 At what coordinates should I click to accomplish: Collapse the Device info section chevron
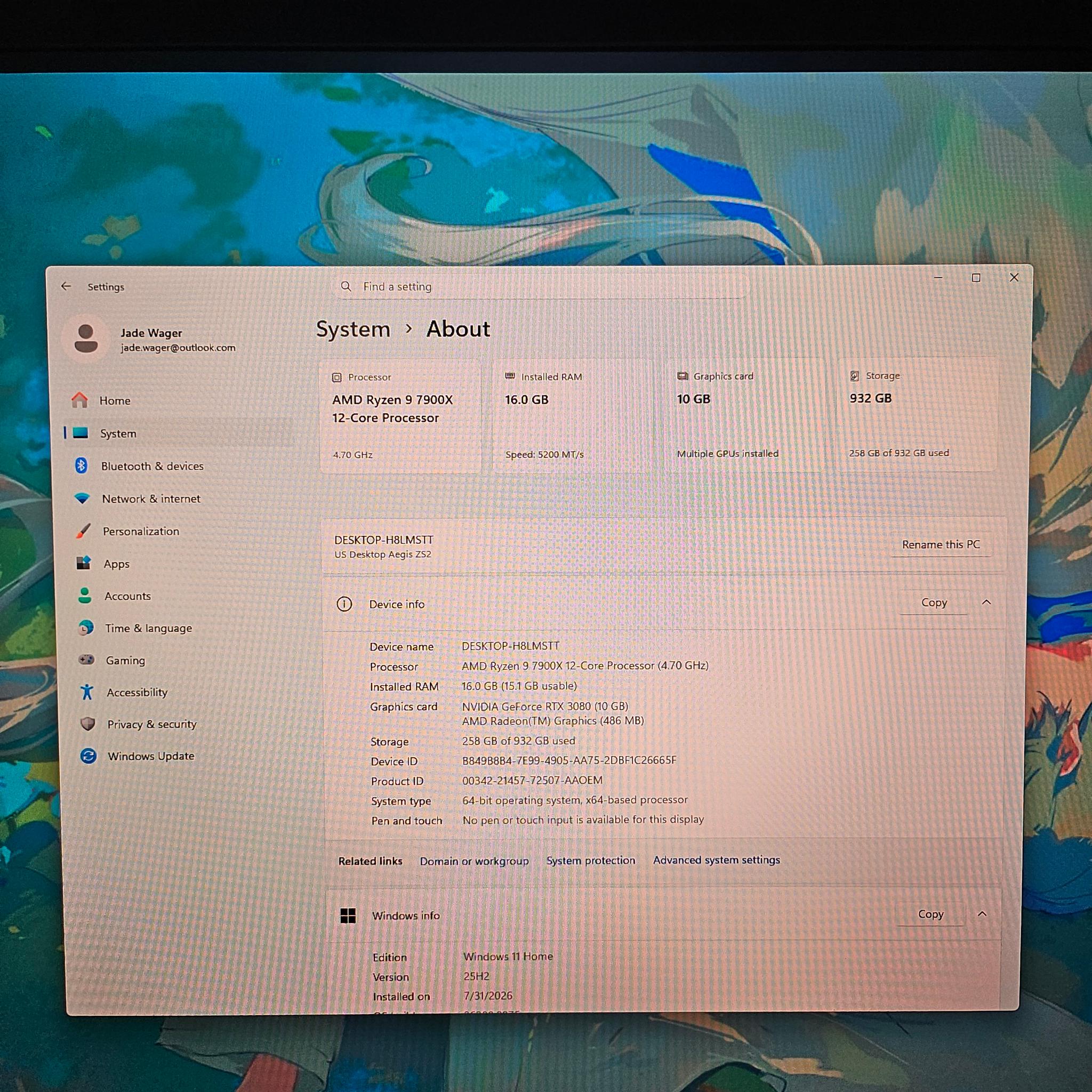point(986,603)
